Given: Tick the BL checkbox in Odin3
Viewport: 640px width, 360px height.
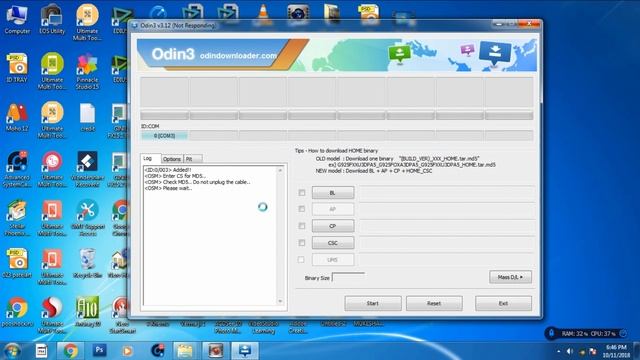Looking at the screenshot, I should tap(302, 193).
